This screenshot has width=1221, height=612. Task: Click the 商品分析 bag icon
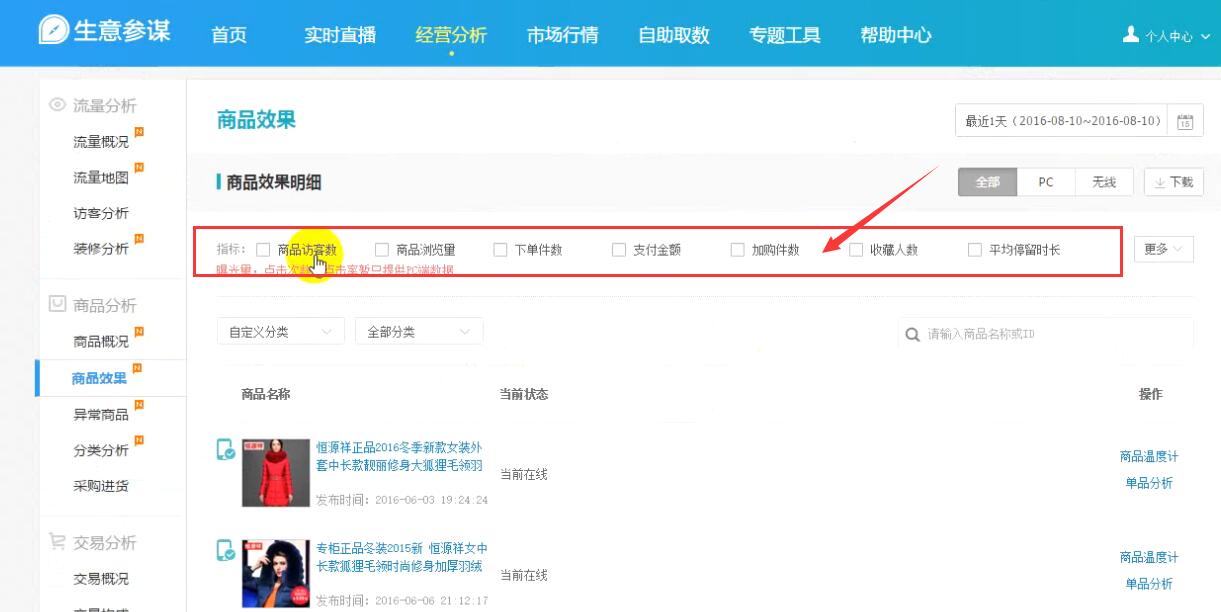58,305
